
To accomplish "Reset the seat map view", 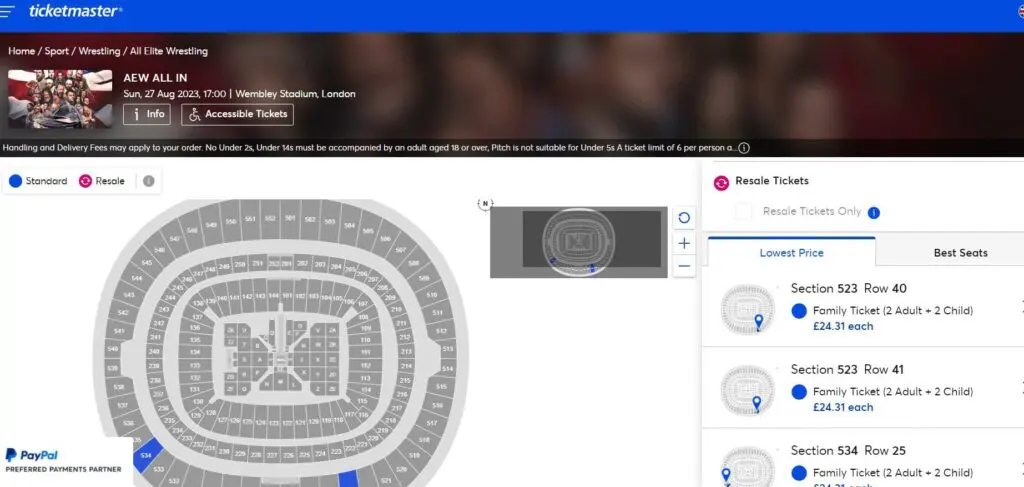I will point(684,218).
